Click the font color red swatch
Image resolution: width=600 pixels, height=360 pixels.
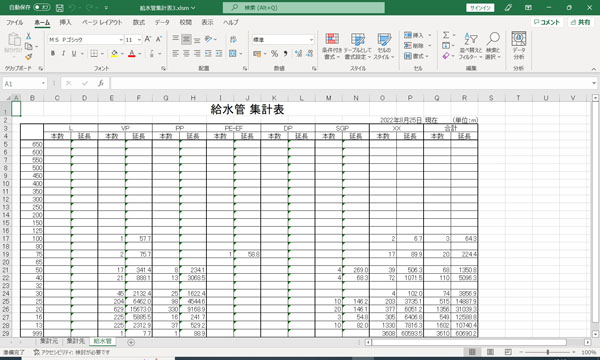(132, 54)
